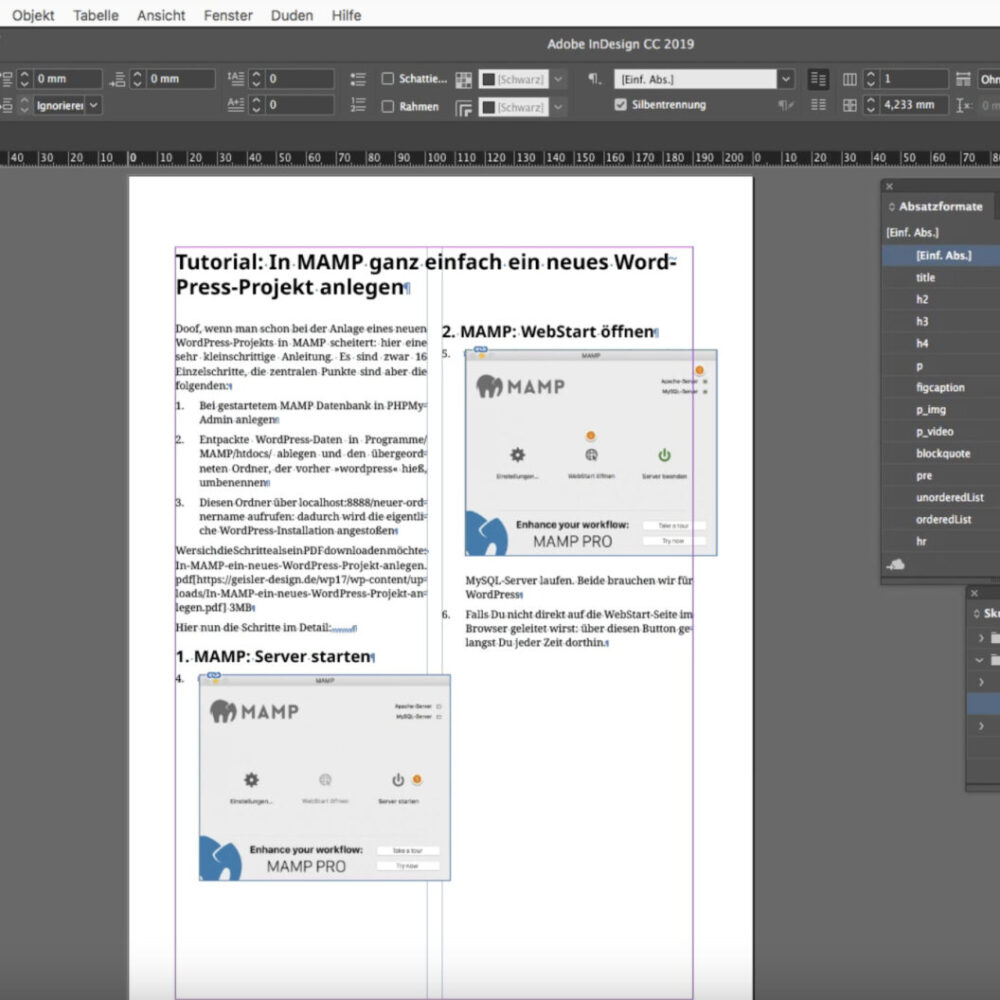
Task: Open the [Einf. Abs.] paragraph style dropdown
Action: click(786, 79)
